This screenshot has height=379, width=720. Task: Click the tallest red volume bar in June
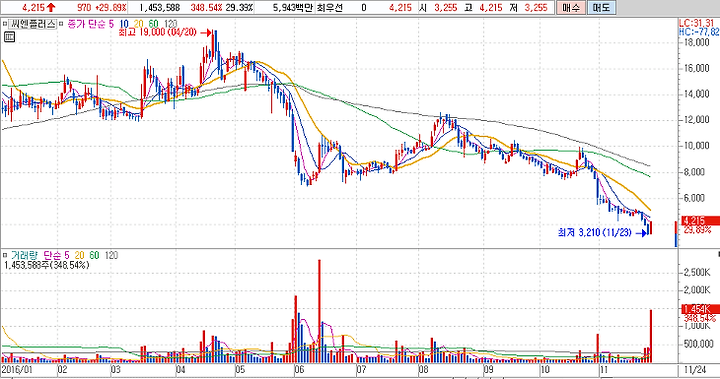pos(319,311)
